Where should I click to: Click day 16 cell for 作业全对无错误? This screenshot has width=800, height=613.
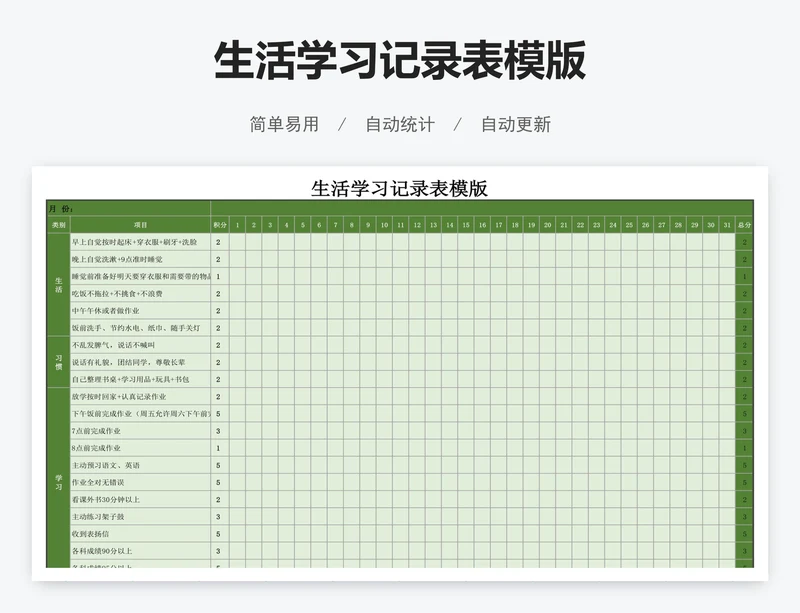click(x=482, y=482)
